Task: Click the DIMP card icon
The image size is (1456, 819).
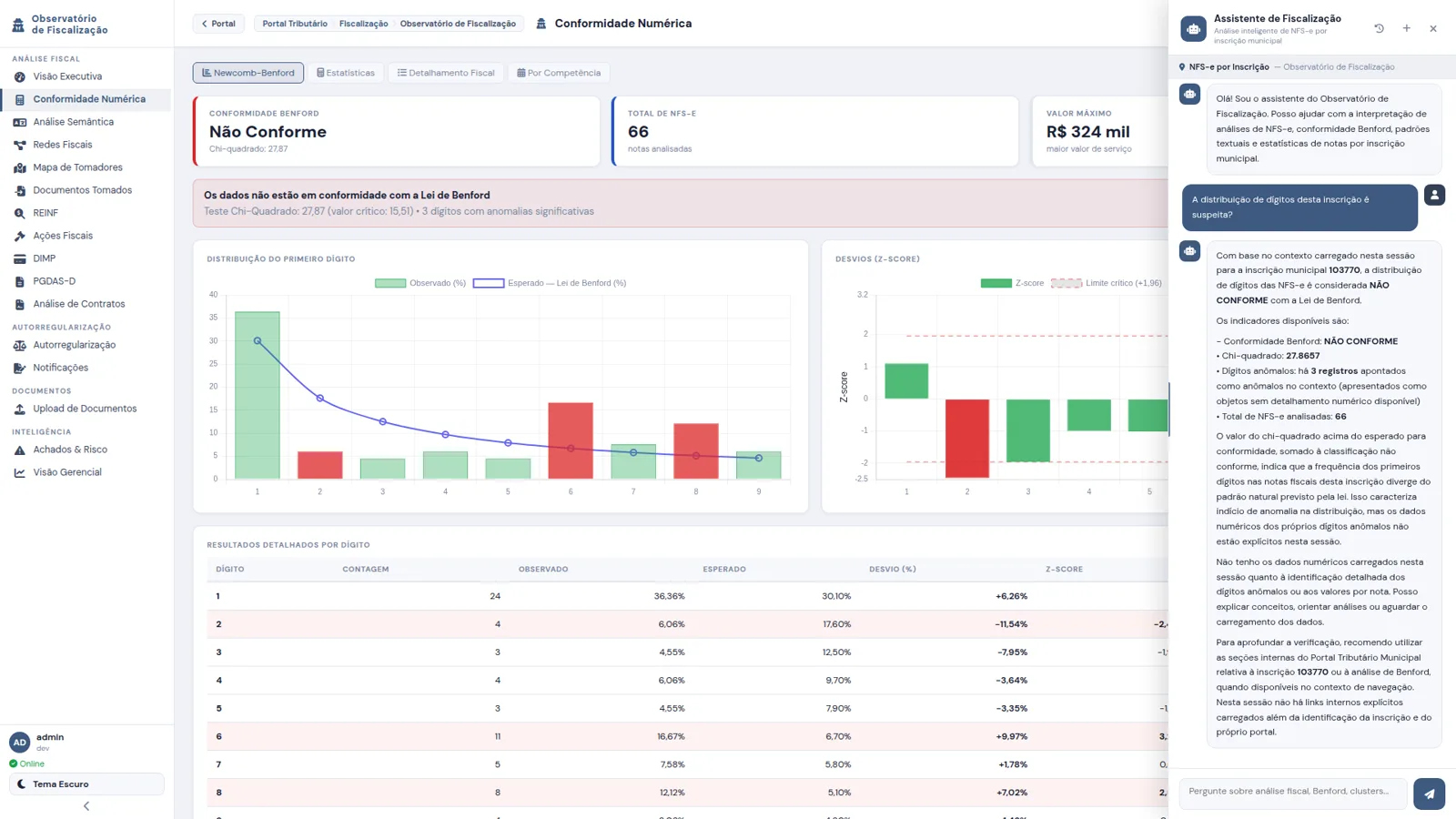Action: (x=19, y=258)
